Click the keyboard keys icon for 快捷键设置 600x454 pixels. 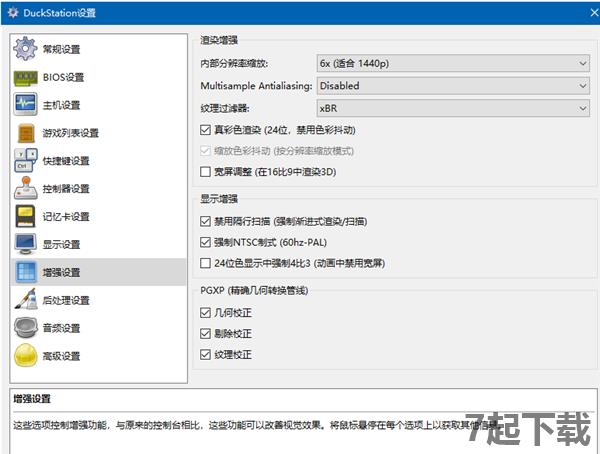coord(25,160)
